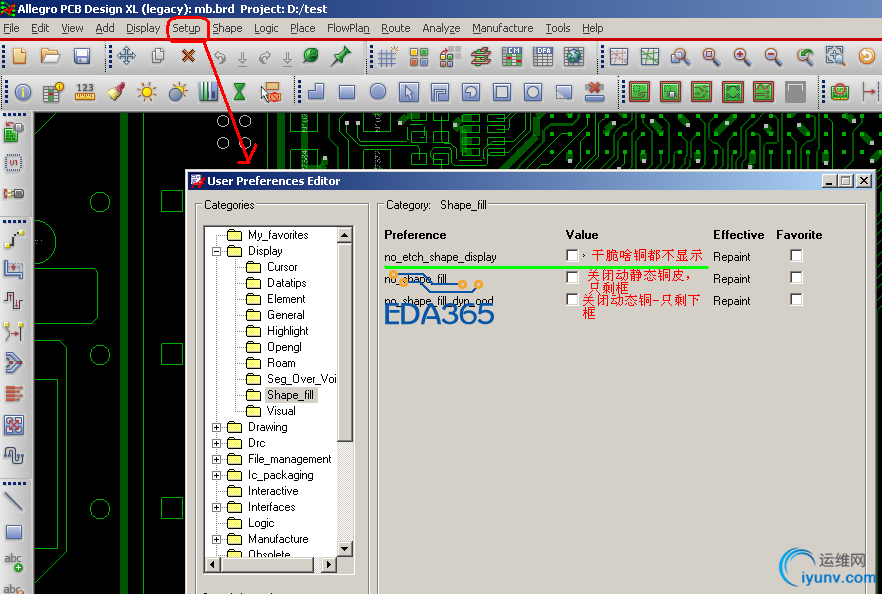The width and height of the screenshot is (882, 594).
Task: Save the board with the Save icon
Action: pos(82,56)
